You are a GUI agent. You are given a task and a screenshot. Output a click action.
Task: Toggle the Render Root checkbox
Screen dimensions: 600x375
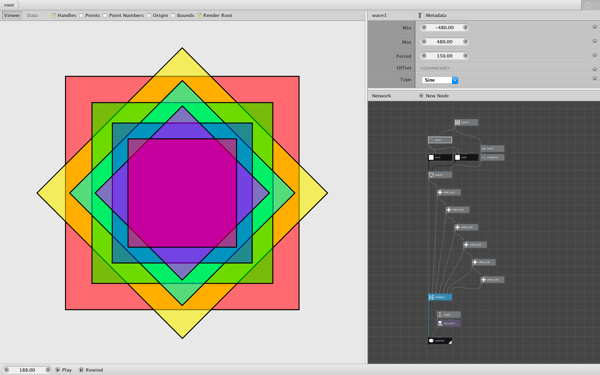point(199,15)
